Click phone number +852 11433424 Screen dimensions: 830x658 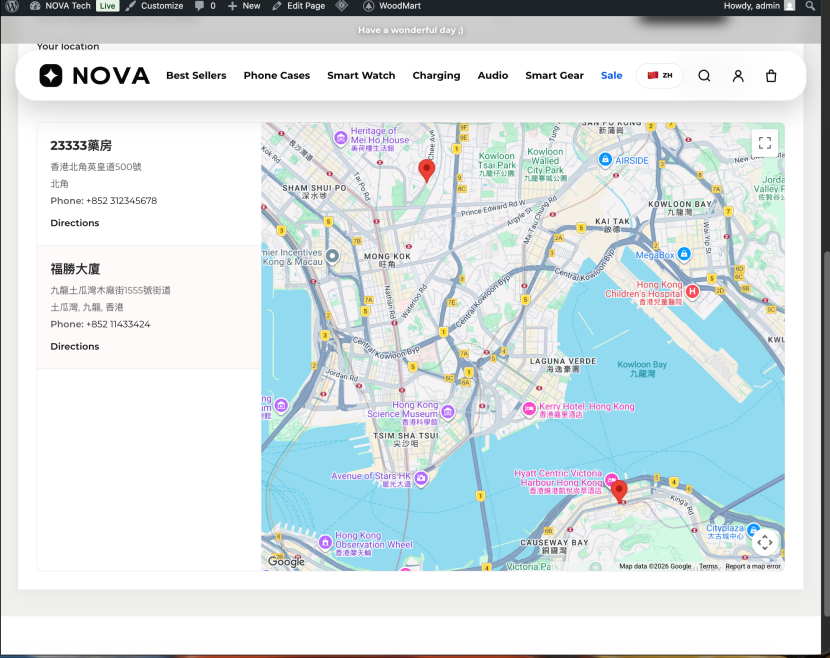click(118, 324)
